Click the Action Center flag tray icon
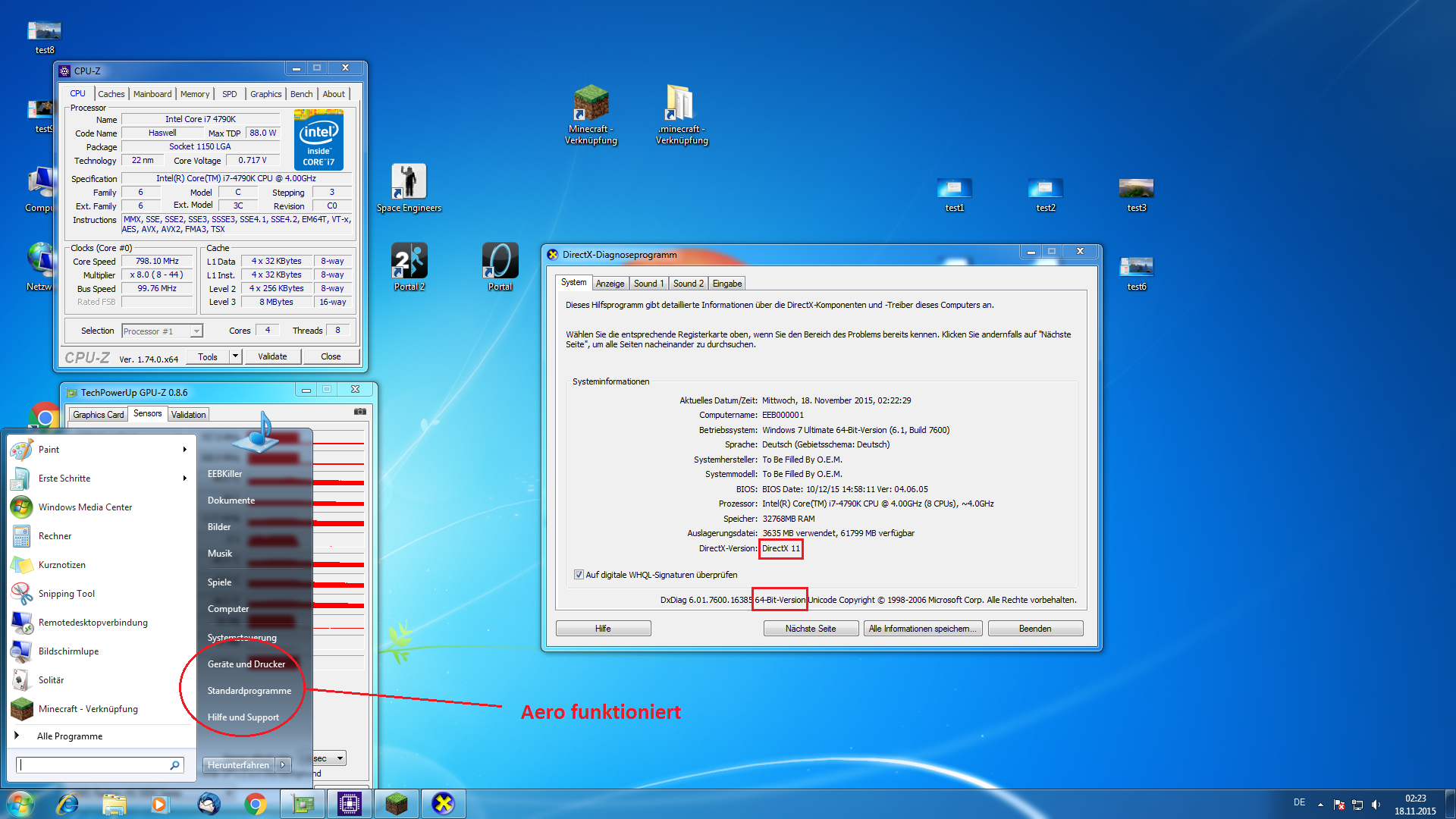 click(x=1339, y=805)
